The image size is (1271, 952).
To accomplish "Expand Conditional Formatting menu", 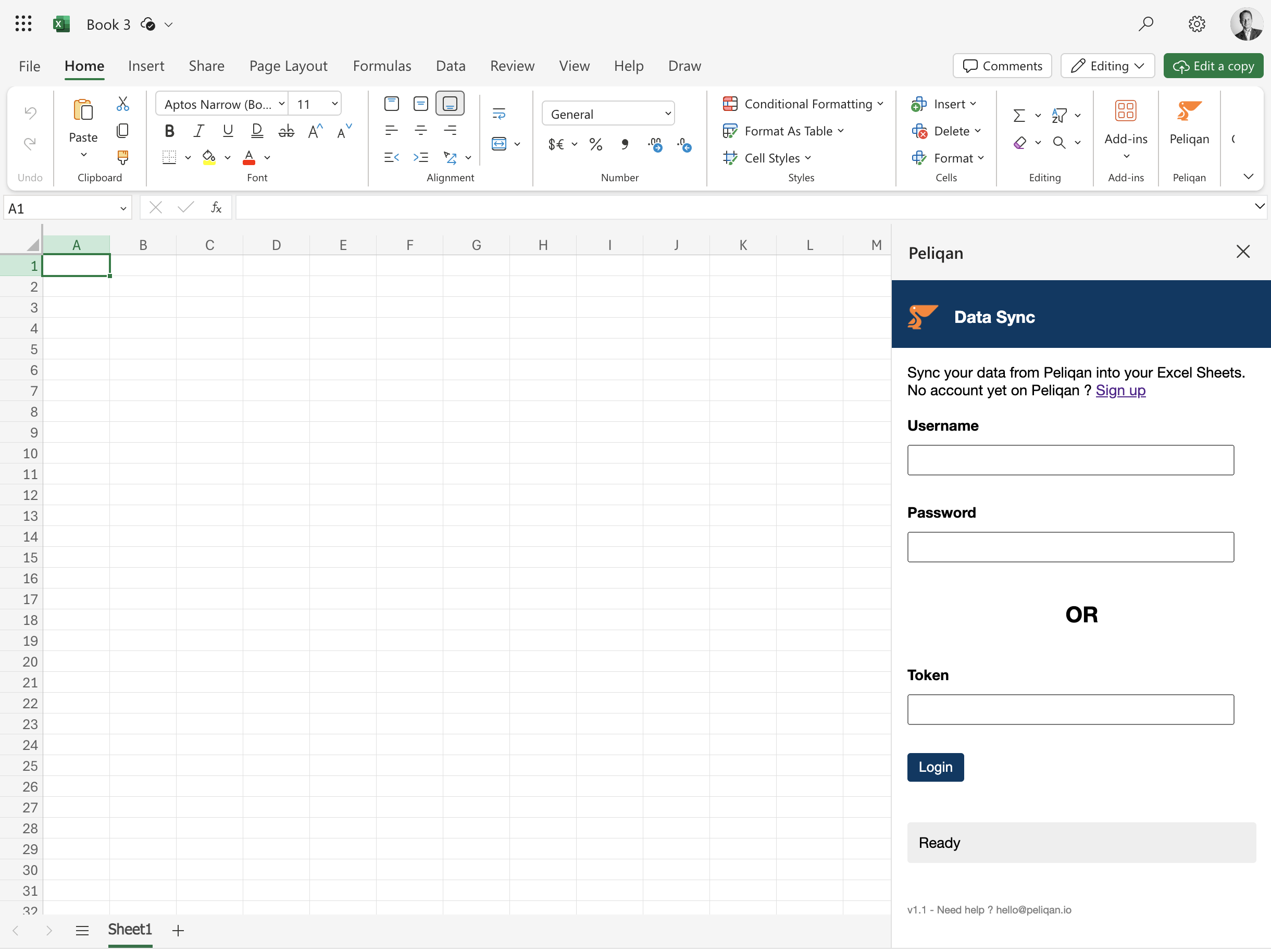I will (x=803, y=104).
